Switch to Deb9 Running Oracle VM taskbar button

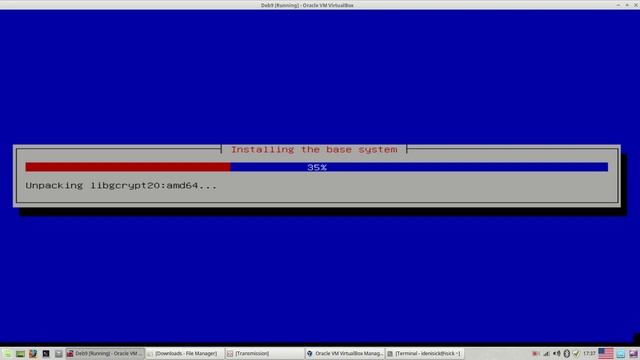tap(105, 353)
